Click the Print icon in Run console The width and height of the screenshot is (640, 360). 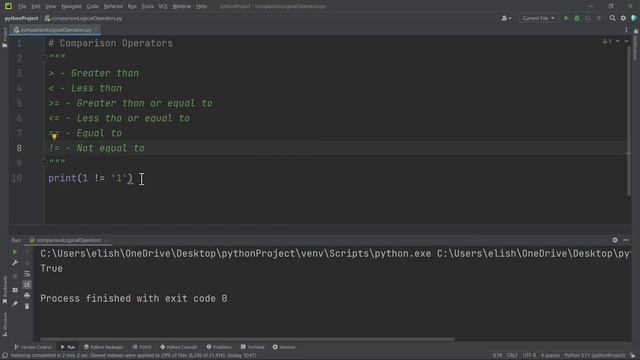[27, 296]
